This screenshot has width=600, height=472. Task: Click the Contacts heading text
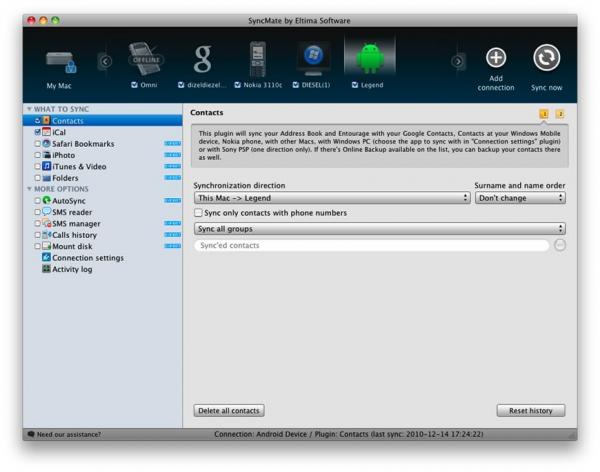(x=207, y=113)
